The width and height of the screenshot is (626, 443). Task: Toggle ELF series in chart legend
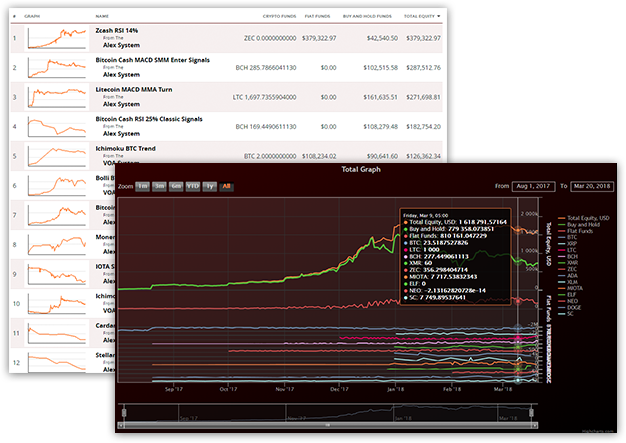tap(567, 295)
